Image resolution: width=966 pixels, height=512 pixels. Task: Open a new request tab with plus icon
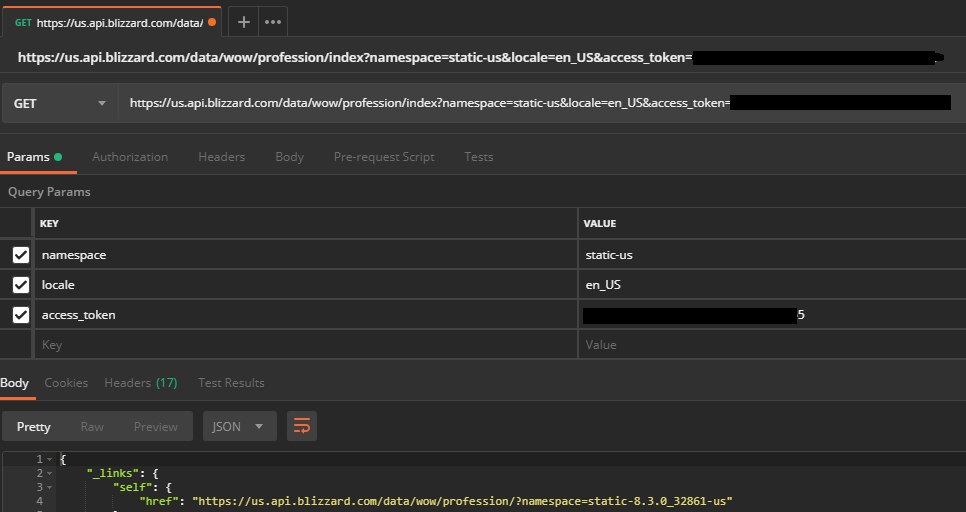(x=243, y=22)
